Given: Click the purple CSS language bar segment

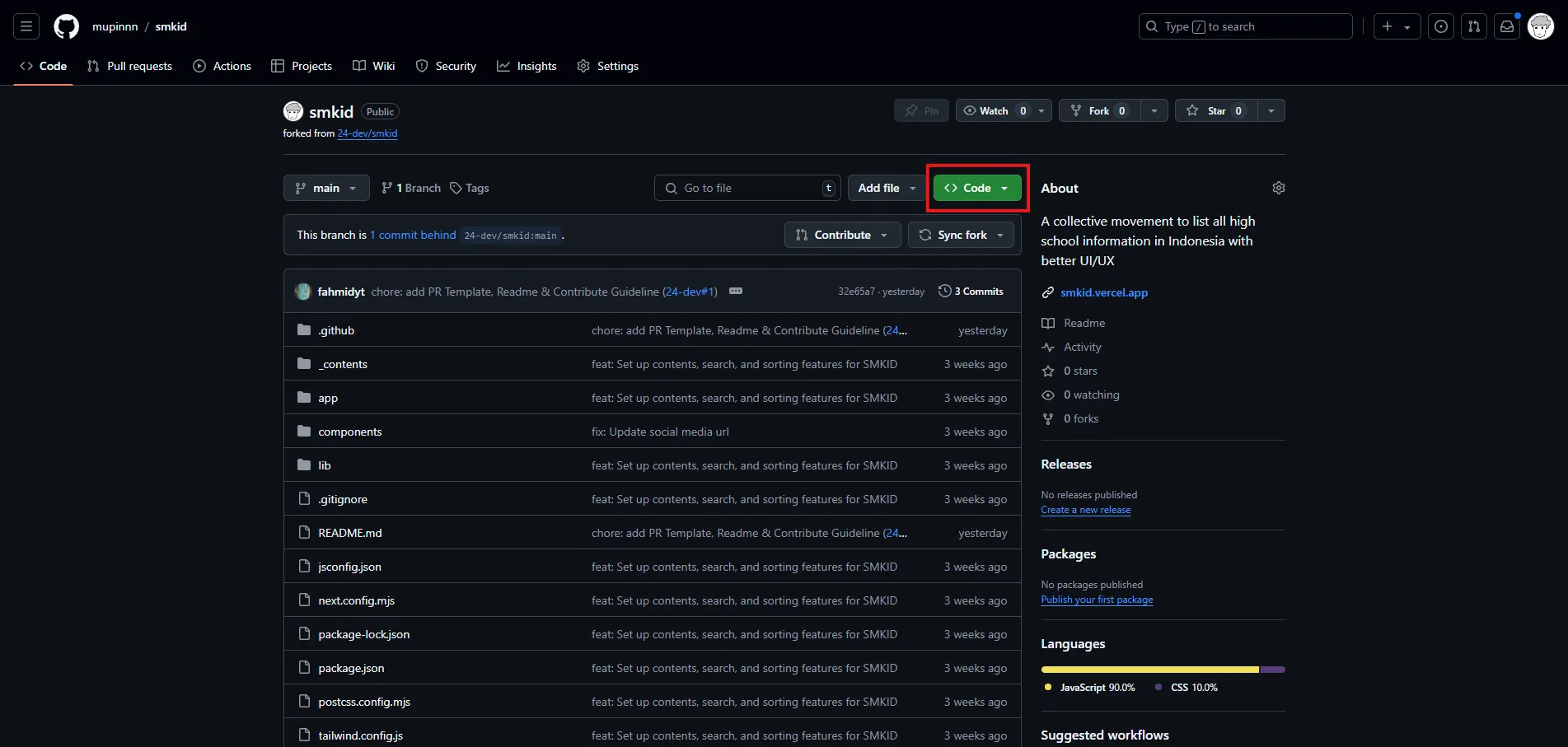Looking at the screenshot, I should [x=1273, y=670].
